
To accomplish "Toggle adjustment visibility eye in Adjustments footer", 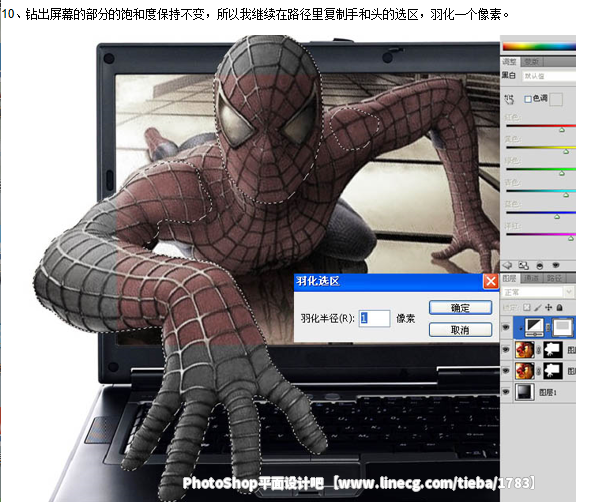I will pyautogui.click(x=556, y=265).
